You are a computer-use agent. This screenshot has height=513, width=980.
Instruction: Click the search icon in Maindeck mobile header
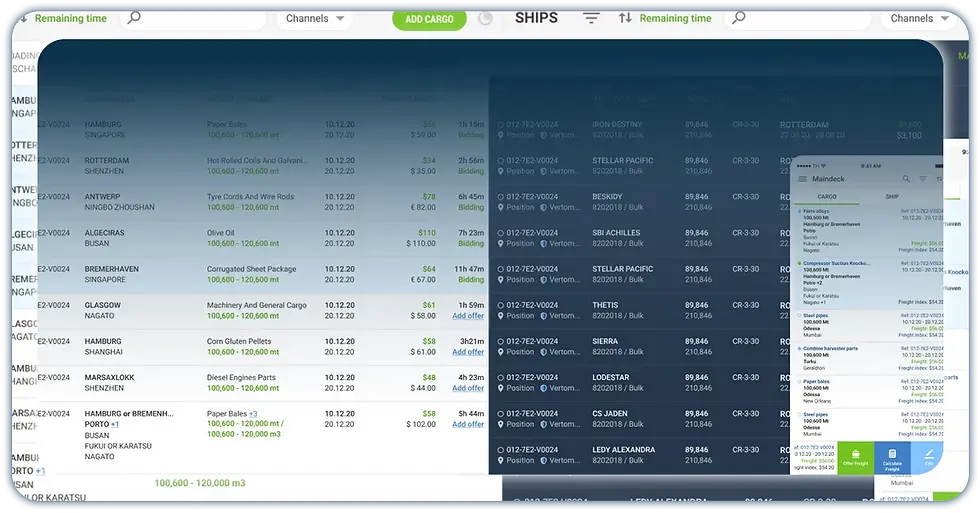pos(906,179)
